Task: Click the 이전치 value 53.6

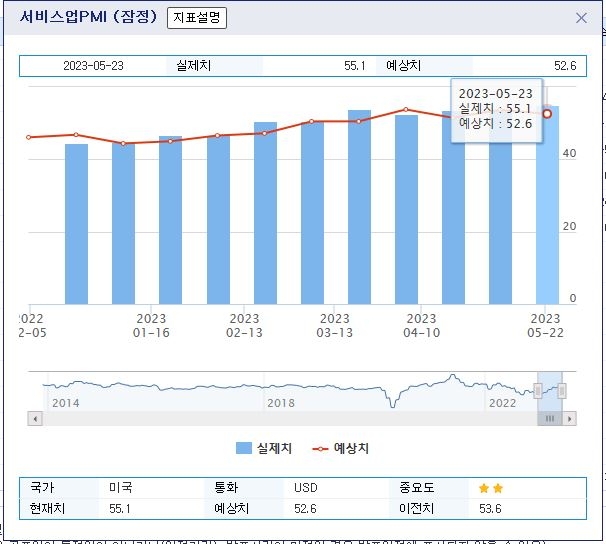Action: (x=490, y=508)
